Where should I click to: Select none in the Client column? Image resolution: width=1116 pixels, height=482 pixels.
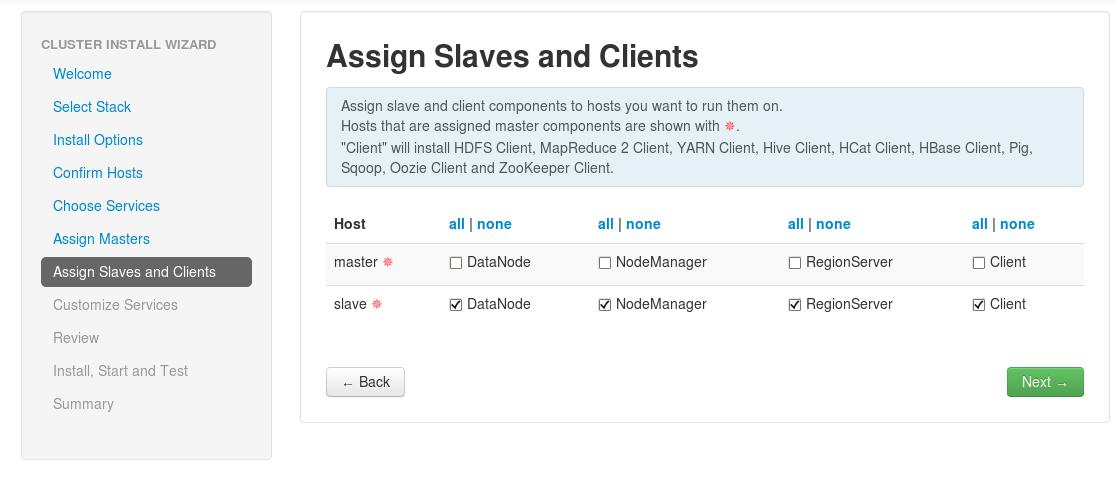(x=1017, y=224)
